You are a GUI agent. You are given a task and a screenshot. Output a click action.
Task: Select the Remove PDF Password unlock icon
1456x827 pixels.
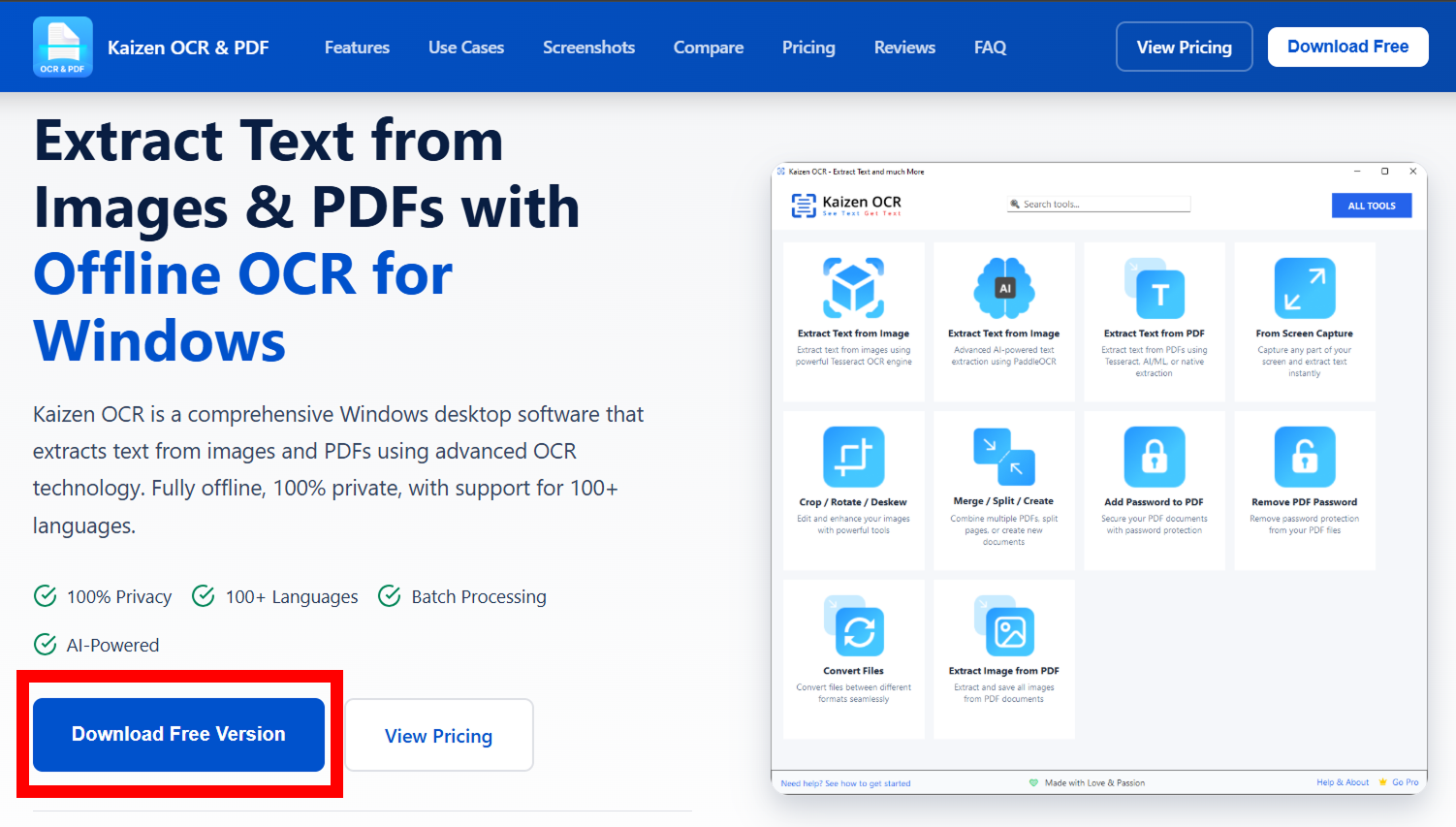1304,457
